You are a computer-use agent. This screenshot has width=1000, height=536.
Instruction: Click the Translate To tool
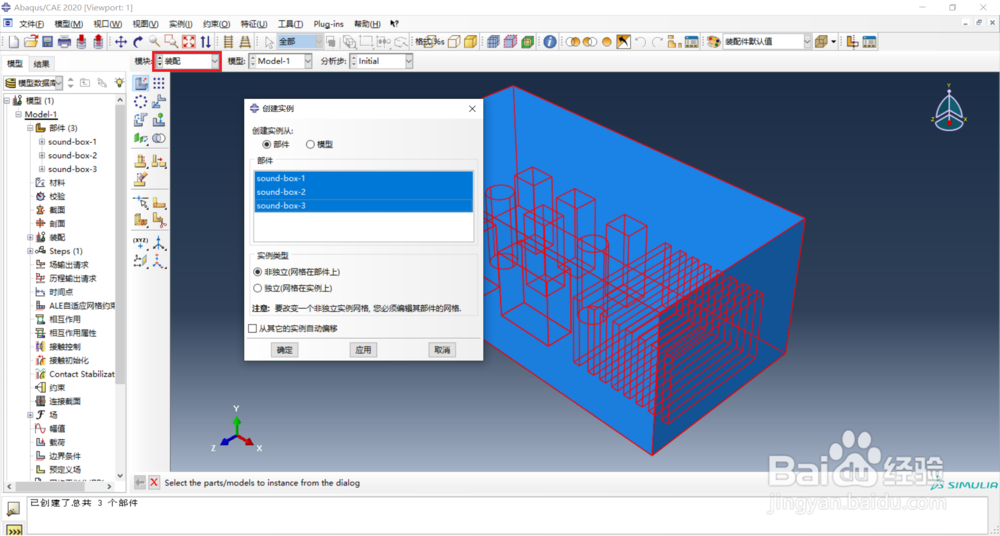[159, 119]
